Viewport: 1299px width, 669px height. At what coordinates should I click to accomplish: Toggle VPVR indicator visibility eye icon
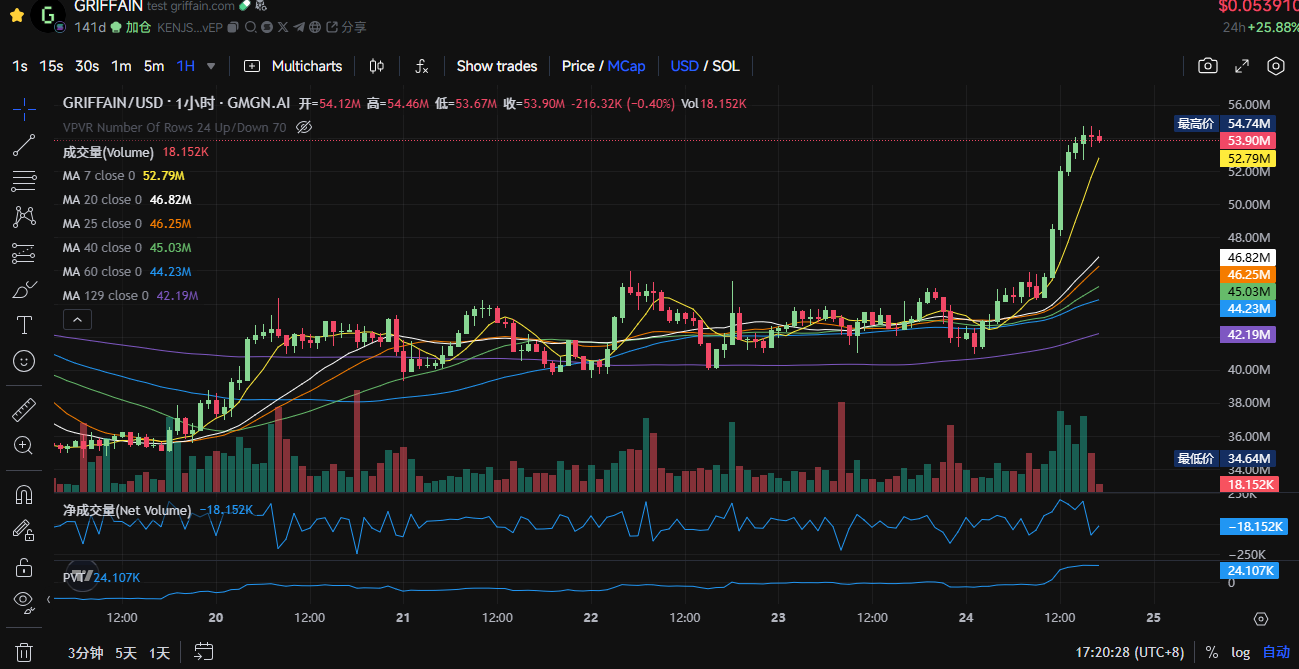[305, 128]
